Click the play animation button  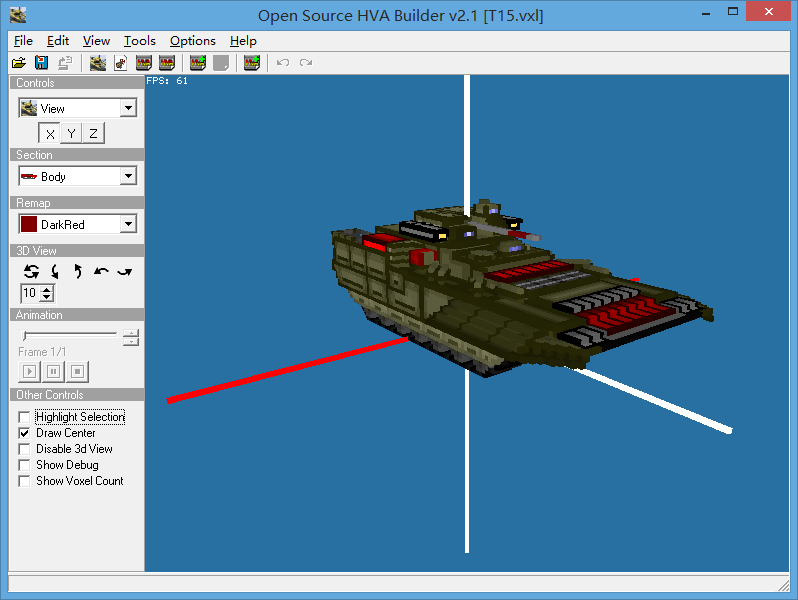pyautogui.click(x=30, y=372)
